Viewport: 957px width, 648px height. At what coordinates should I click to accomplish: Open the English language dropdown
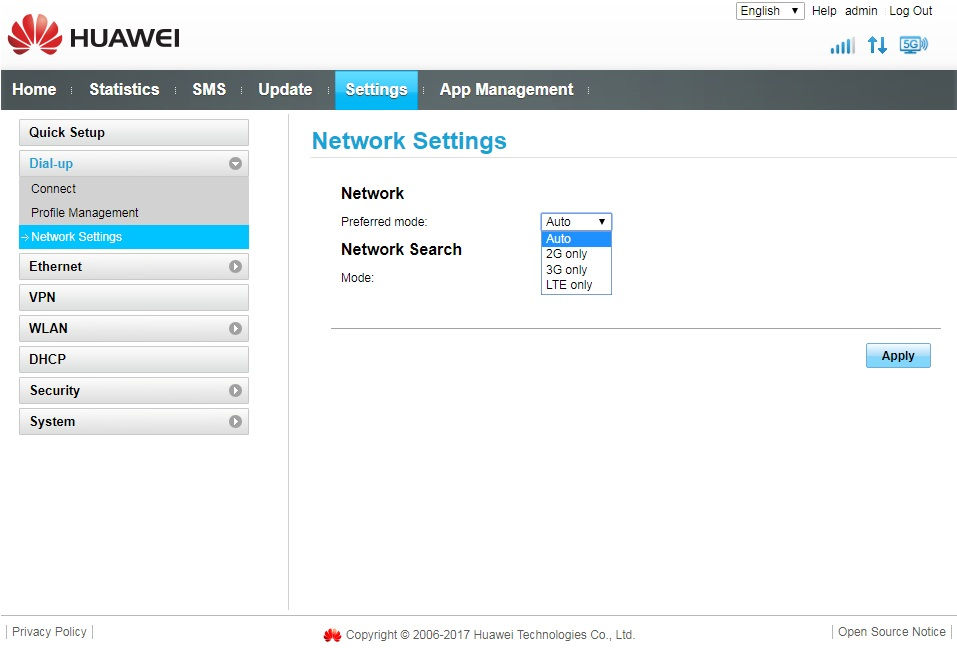click(x=769, y=11)
